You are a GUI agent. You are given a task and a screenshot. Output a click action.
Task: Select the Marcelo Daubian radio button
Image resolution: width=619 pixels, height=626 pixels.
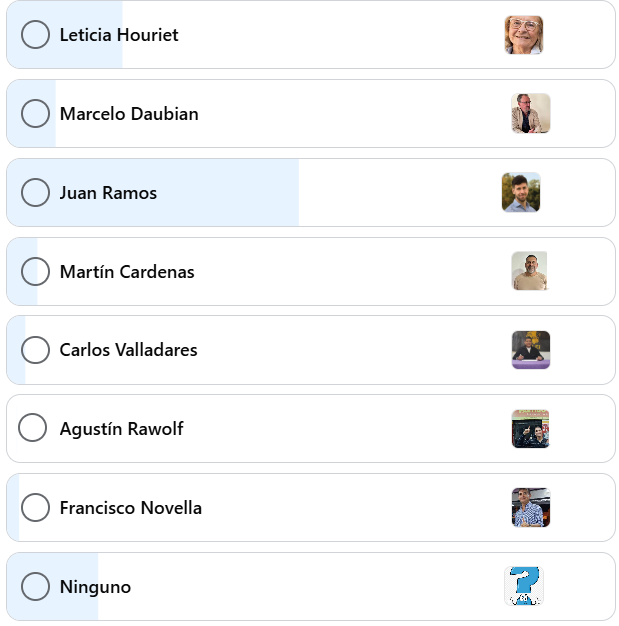point(35,114)
